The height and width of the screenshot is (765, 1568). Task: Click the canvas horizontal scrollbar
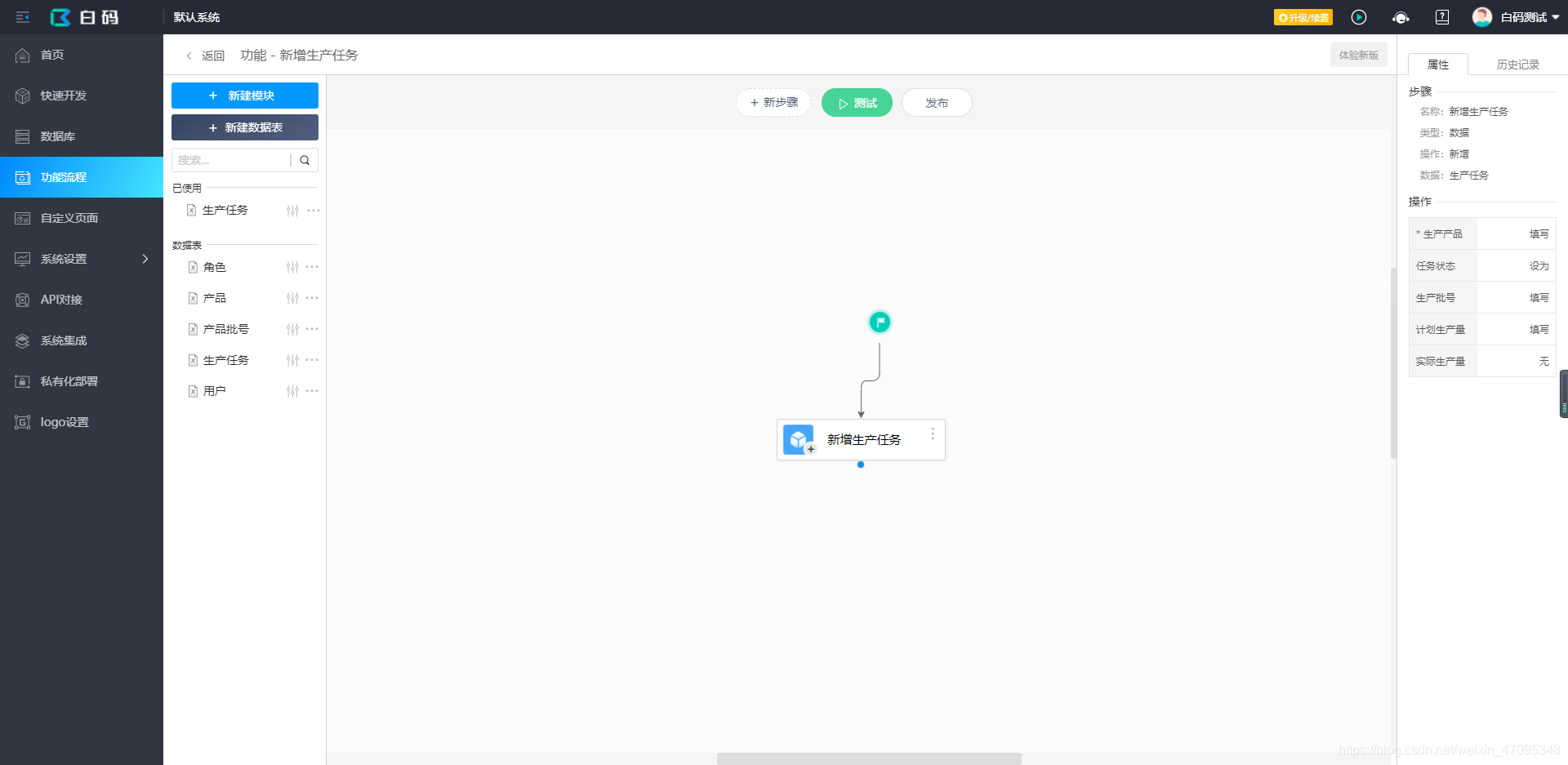click(869, 759)
